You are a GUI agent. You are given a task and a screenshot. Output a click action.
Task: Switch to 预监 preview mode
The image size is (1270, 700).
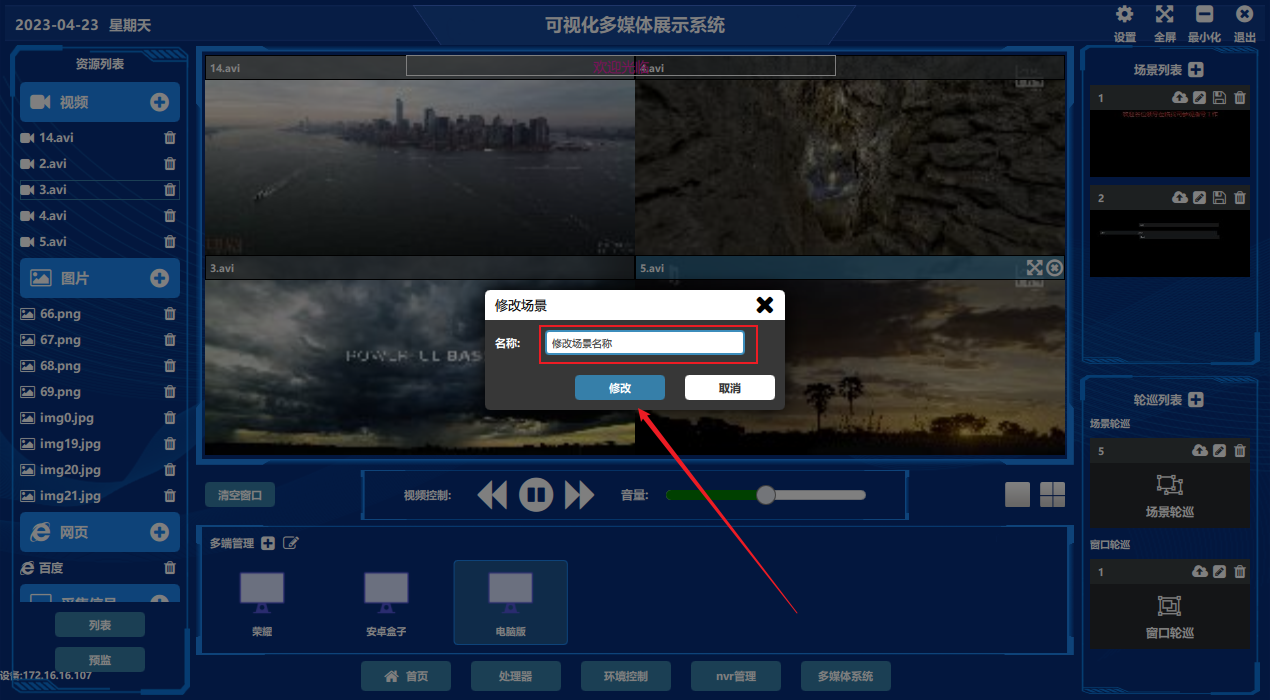pyautogui.click(x=100, y=659)
